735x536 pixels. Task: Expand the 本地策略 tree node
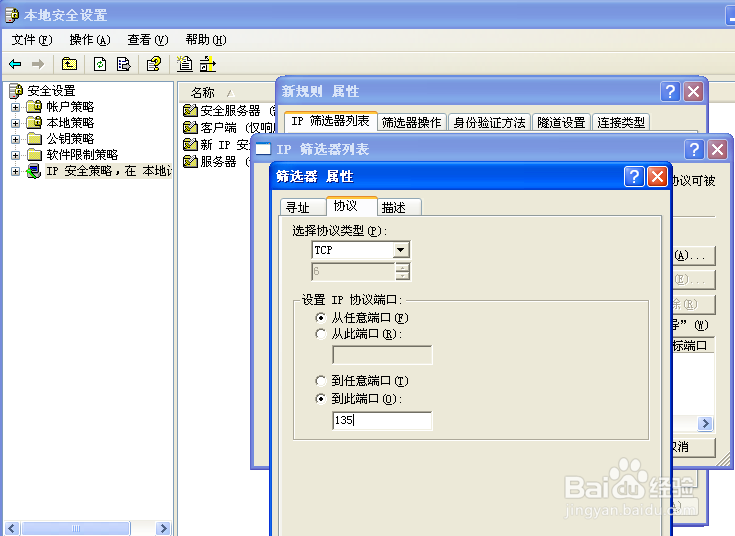click(x=15, y=123)
